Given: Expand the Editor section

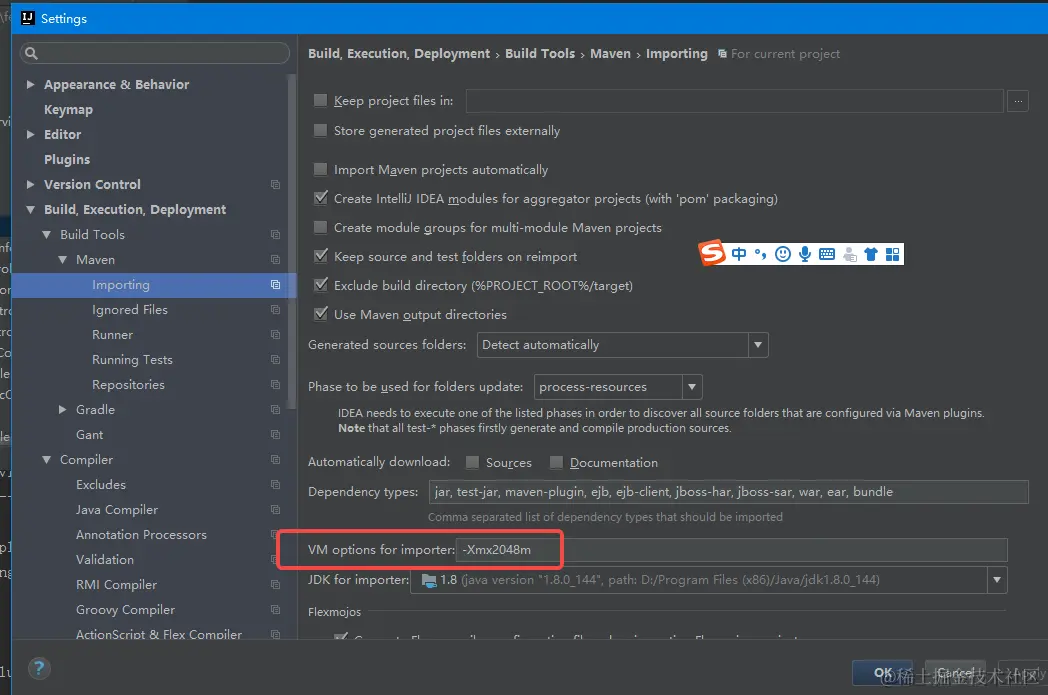Looking at the screenshot, I should pyautogui.click(x=30, y=134).
